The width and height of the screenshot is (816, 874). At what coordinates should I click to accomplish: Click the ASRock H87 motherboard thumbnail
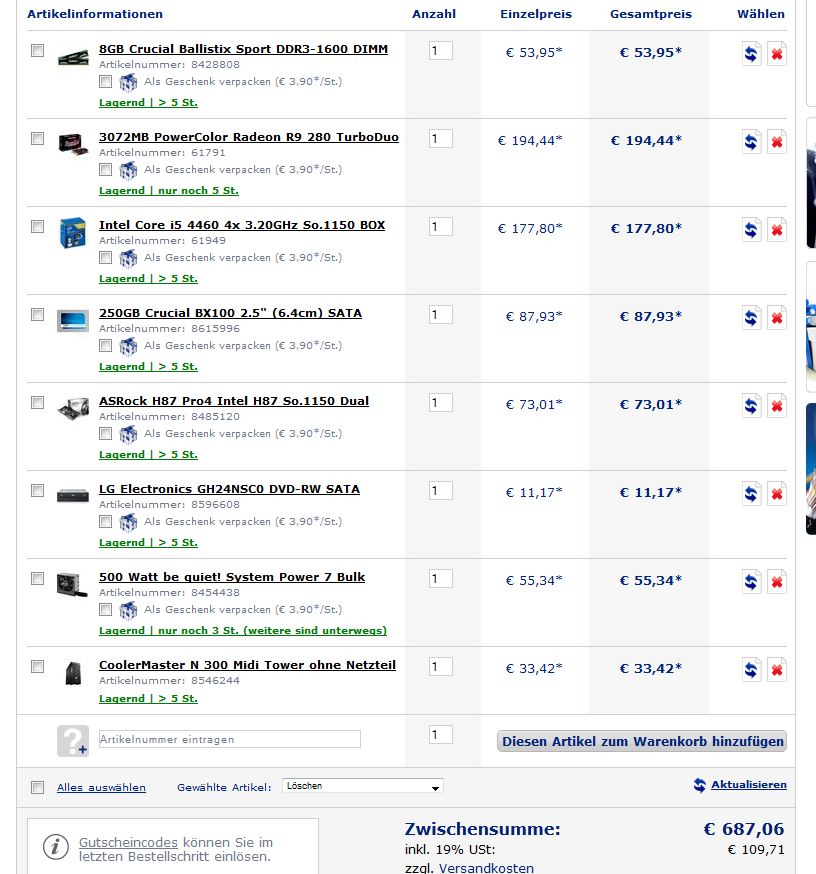(73, 408)
